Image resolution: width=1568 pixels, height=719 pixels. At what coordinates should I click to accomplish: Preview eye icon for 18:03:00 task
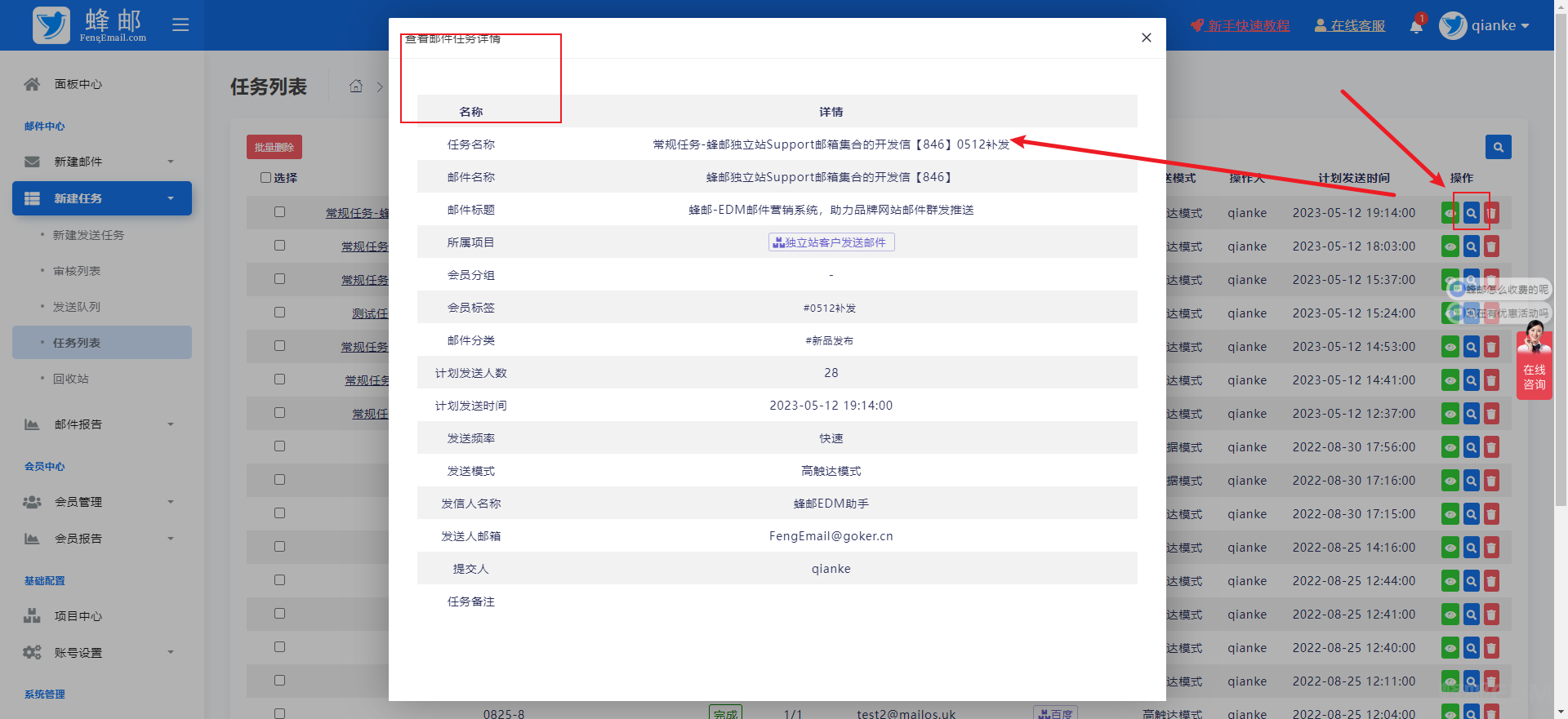(x=1450, y=246)
